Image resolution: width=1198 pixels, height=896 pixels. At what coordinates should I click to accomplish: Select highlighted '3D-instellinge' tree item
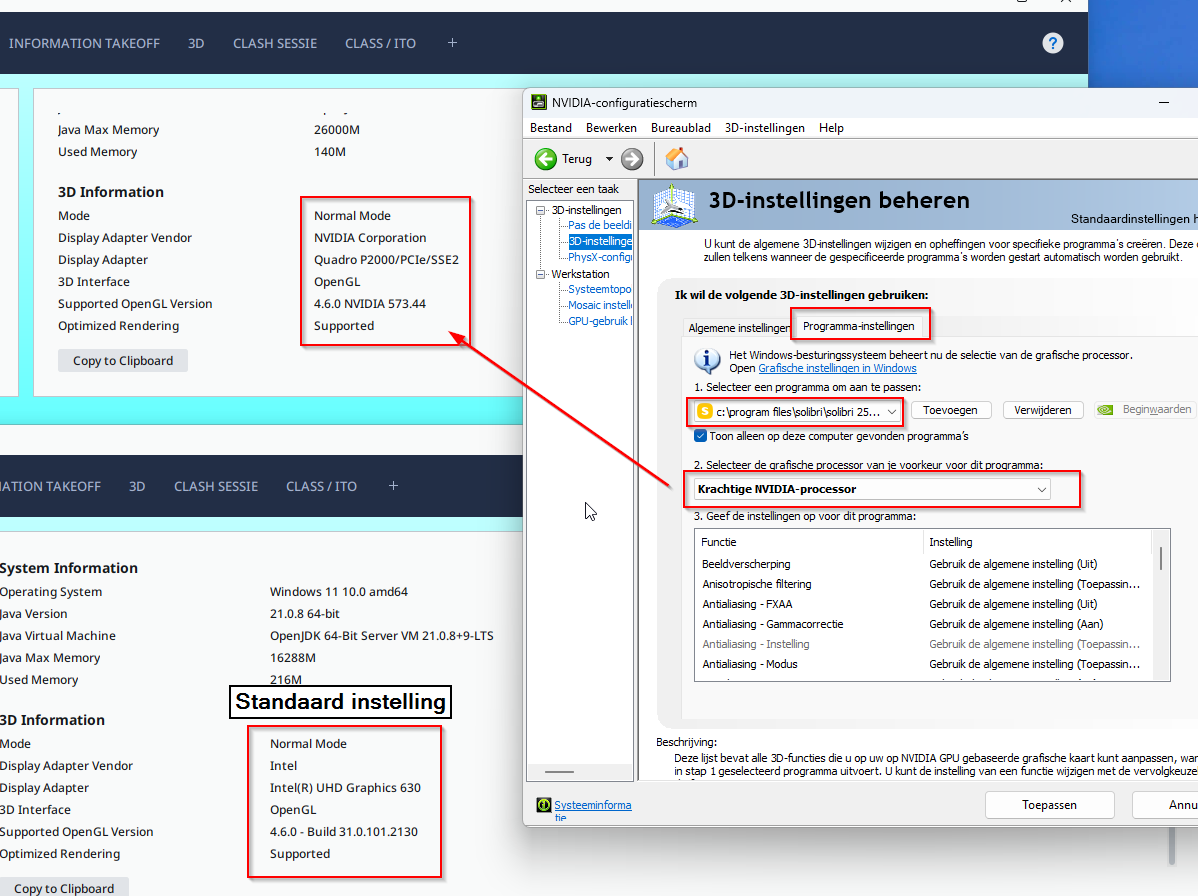[x=600, y=241]
